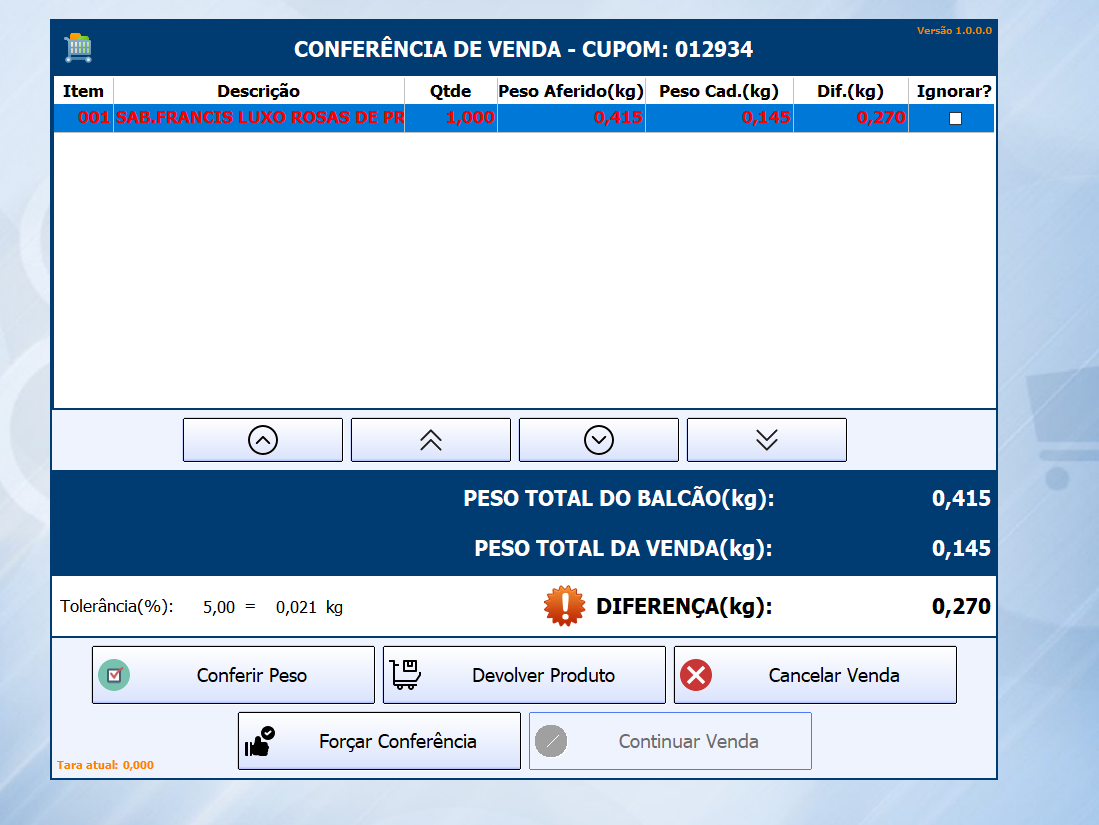Click the thumbs-up Forçar Conferência icon
Image resolution: width=1099 pixels, height=825 pixels.
click(260, 741)
